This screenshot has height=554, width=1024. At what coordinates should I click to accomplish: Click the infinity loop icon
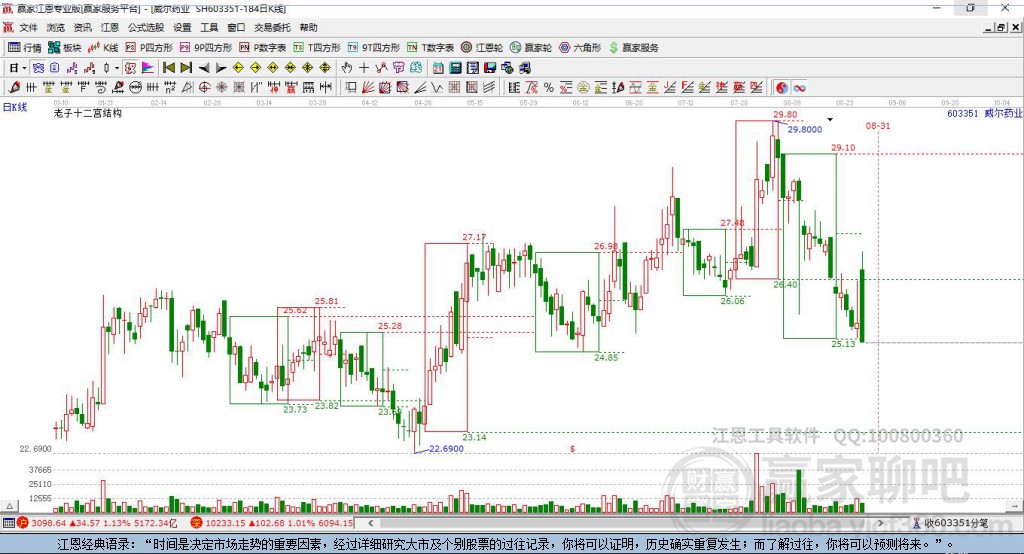point(799,88)
